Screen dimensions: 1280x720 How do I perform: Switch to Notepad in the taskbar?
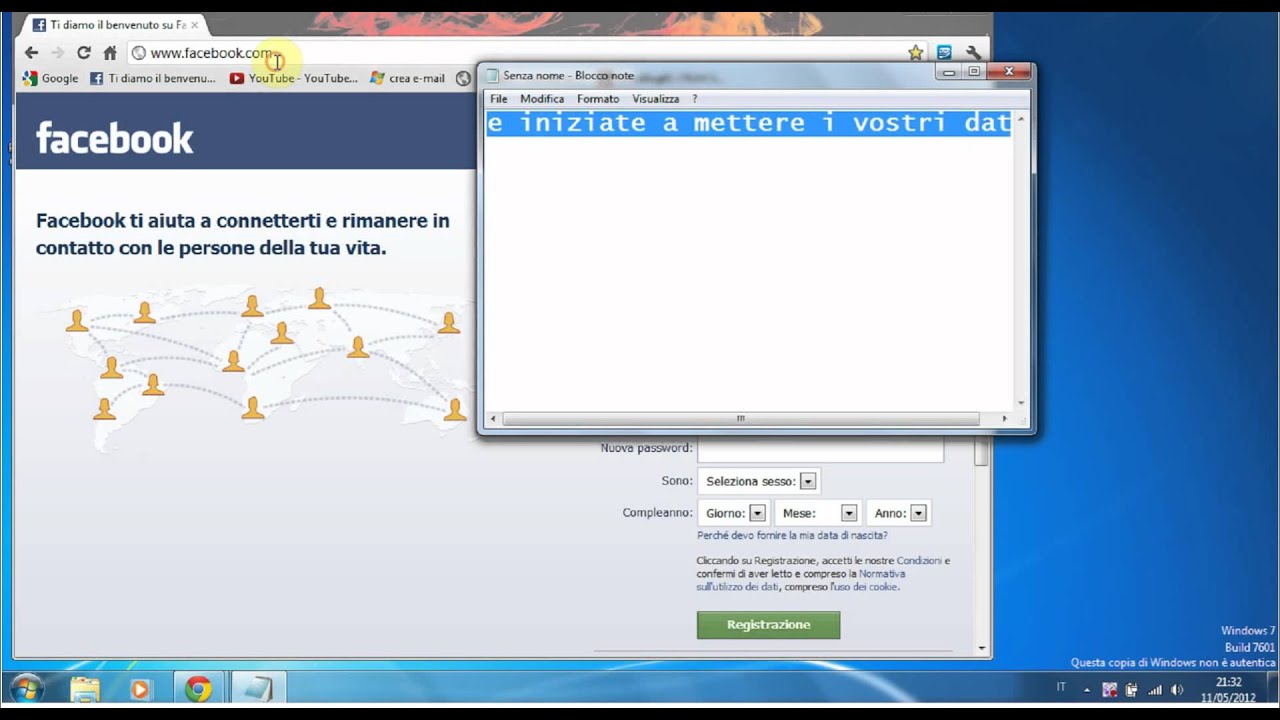tap(258, 689)
